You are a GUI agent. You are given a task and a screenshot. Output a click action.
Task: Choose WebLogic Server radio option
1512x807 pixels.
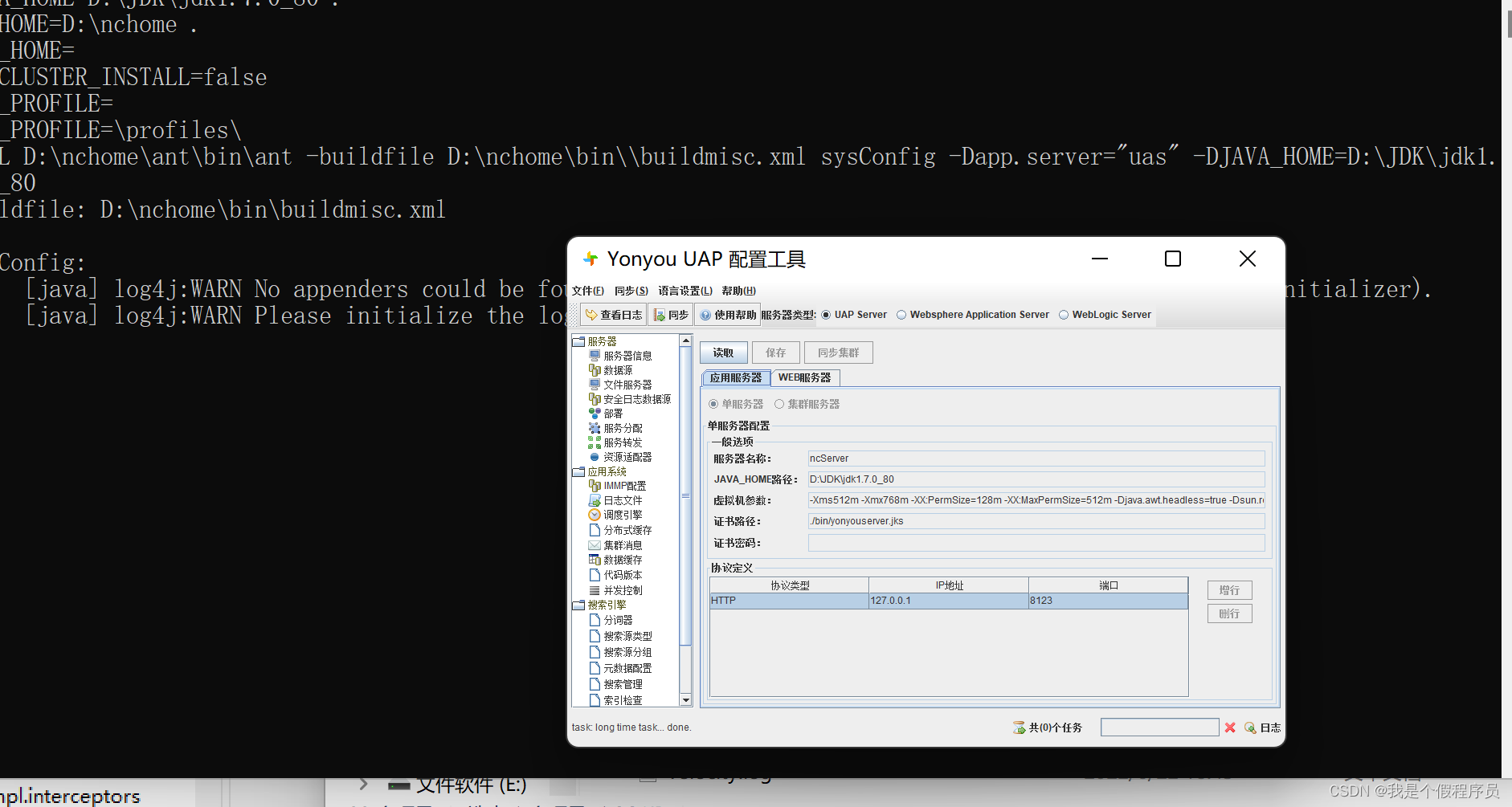click(x=1105, y=315)
